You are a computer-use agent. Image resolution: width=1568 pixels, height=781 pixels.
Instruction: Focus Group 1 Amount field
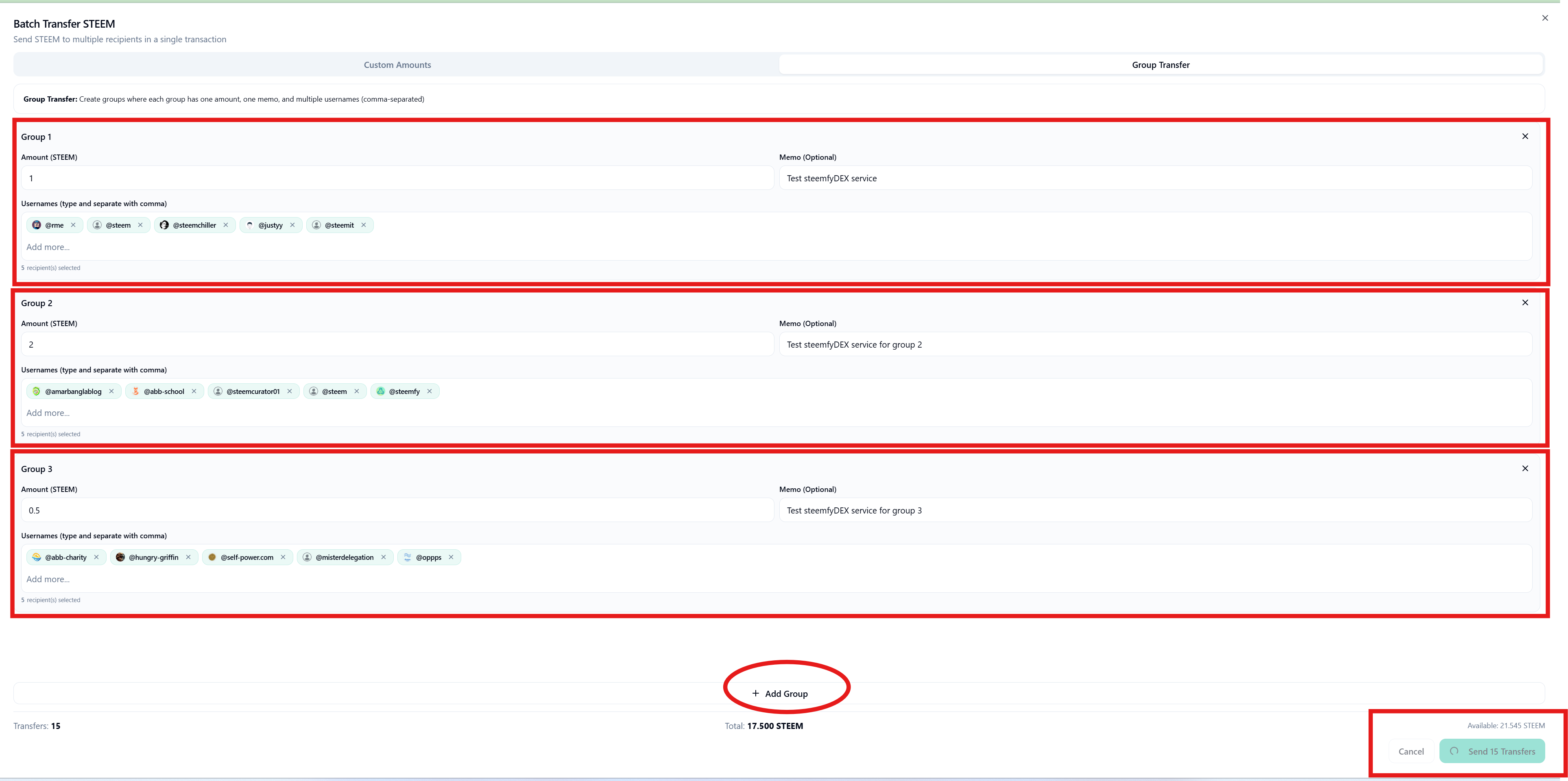(397, 178)
